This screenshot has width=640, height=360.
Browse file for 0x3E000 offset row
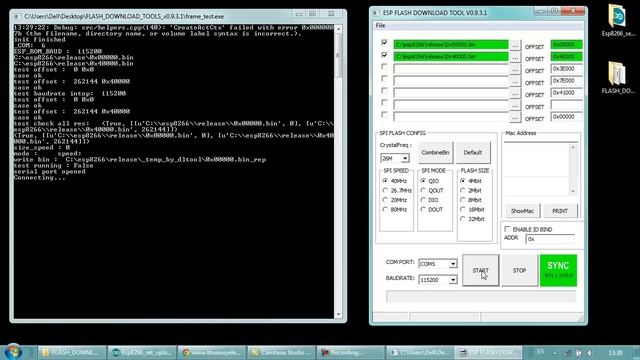pos(515,70)
